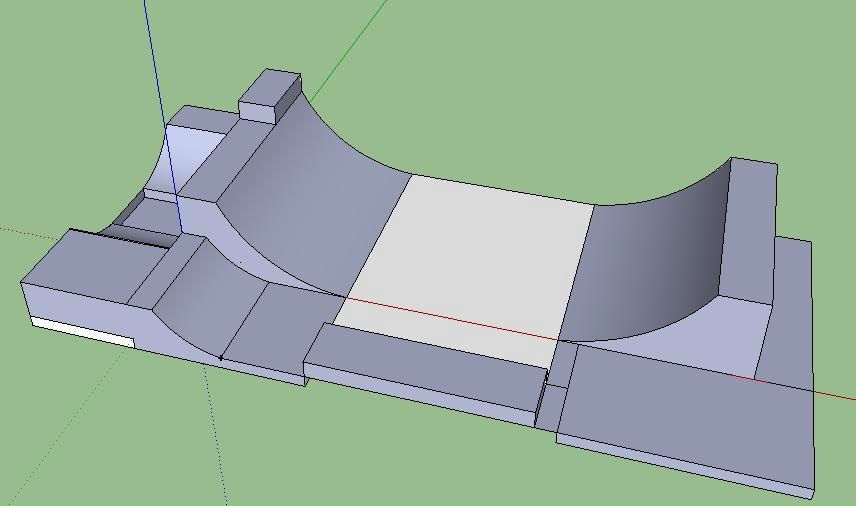
Task: Click the white rectangle on the front-left block
Action: tap(82, 332)
